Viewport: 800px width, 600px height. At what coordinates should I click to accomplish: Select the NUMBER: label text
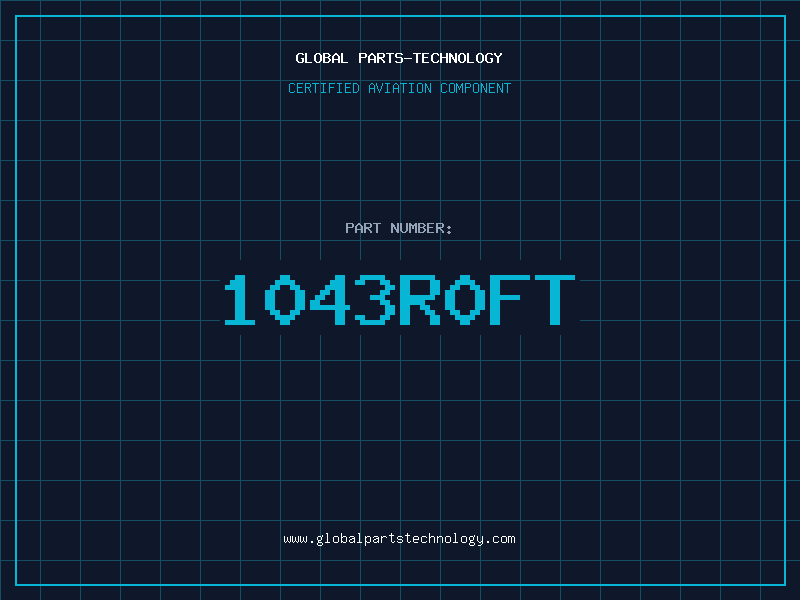421,228
